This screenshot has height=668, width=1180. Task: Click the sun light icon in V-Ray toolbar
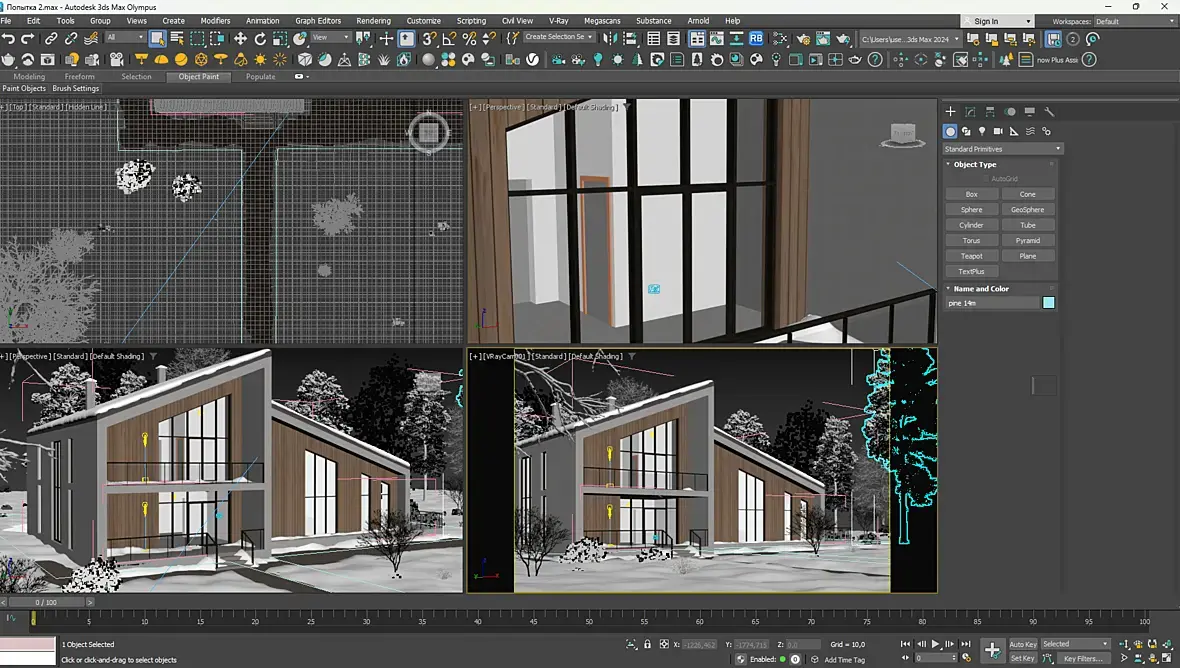tap(260, 59)
